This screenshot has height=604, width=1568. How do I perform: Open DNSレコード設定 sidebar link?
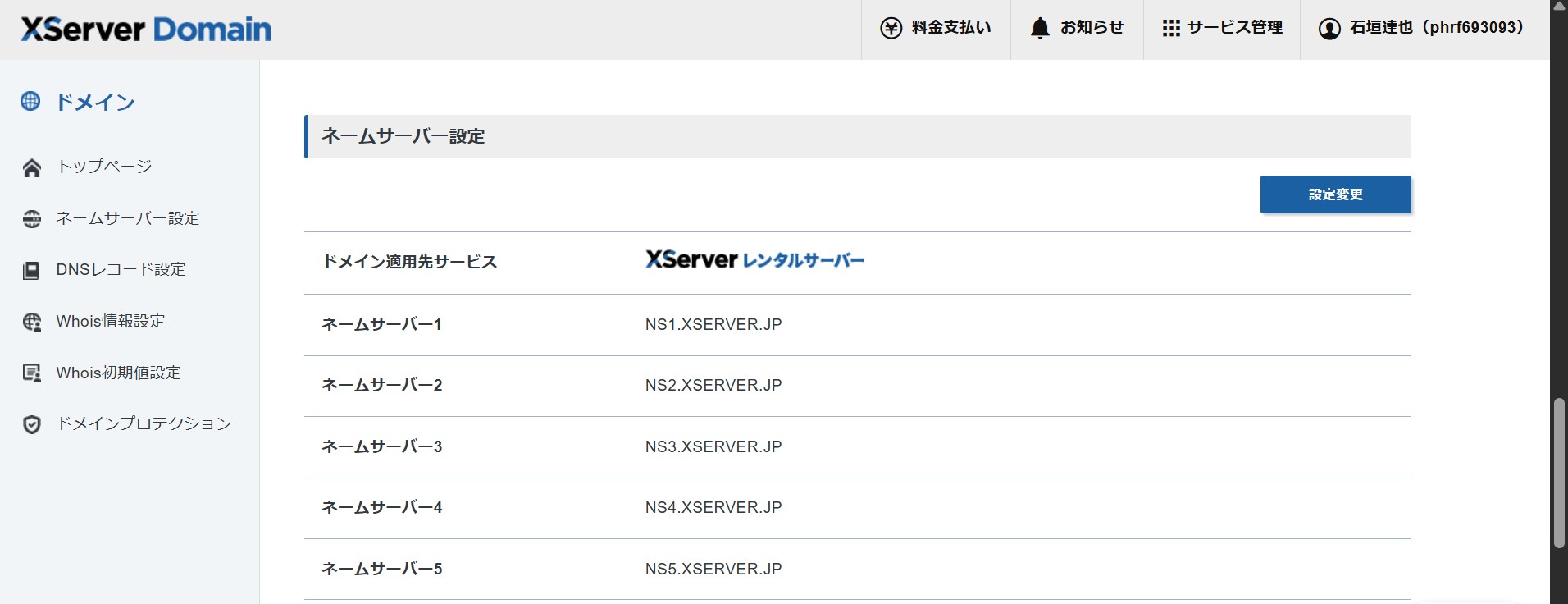[121, 269]
